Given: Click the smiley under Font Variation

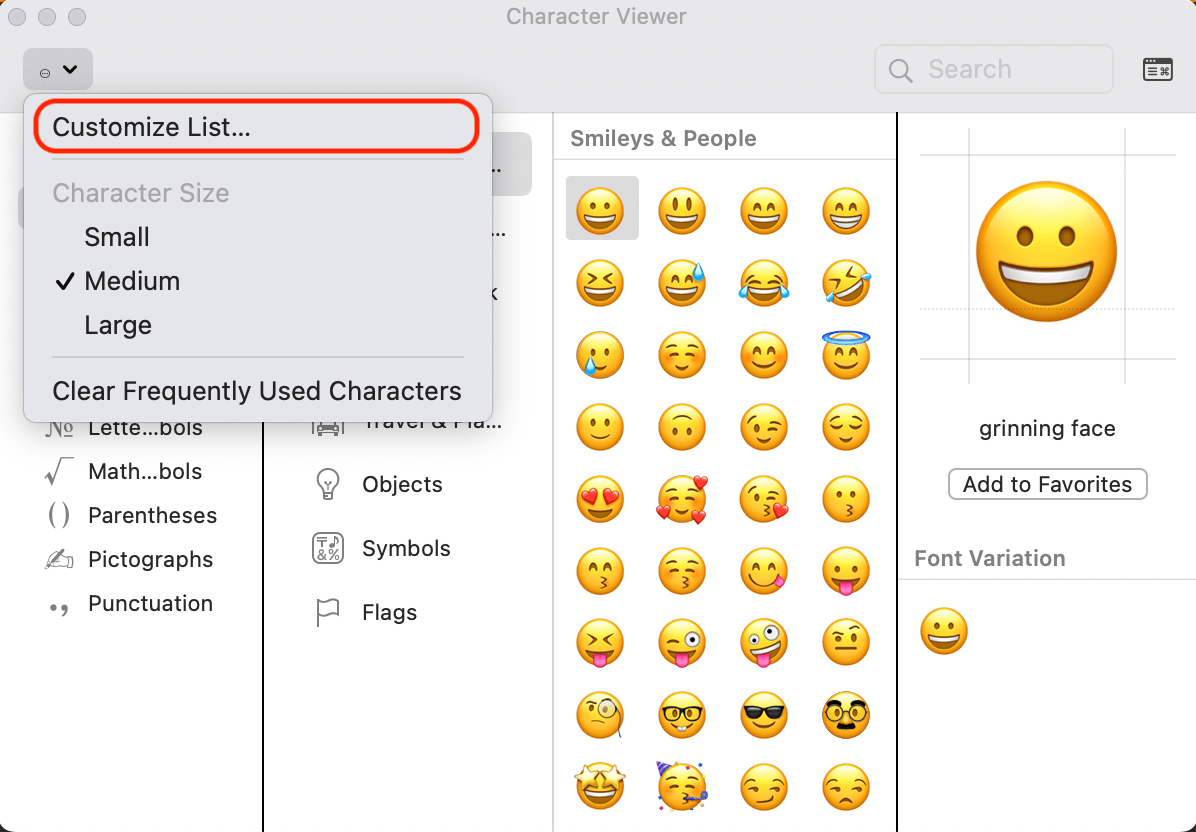Looking at the screenshot, I should 944,630.
